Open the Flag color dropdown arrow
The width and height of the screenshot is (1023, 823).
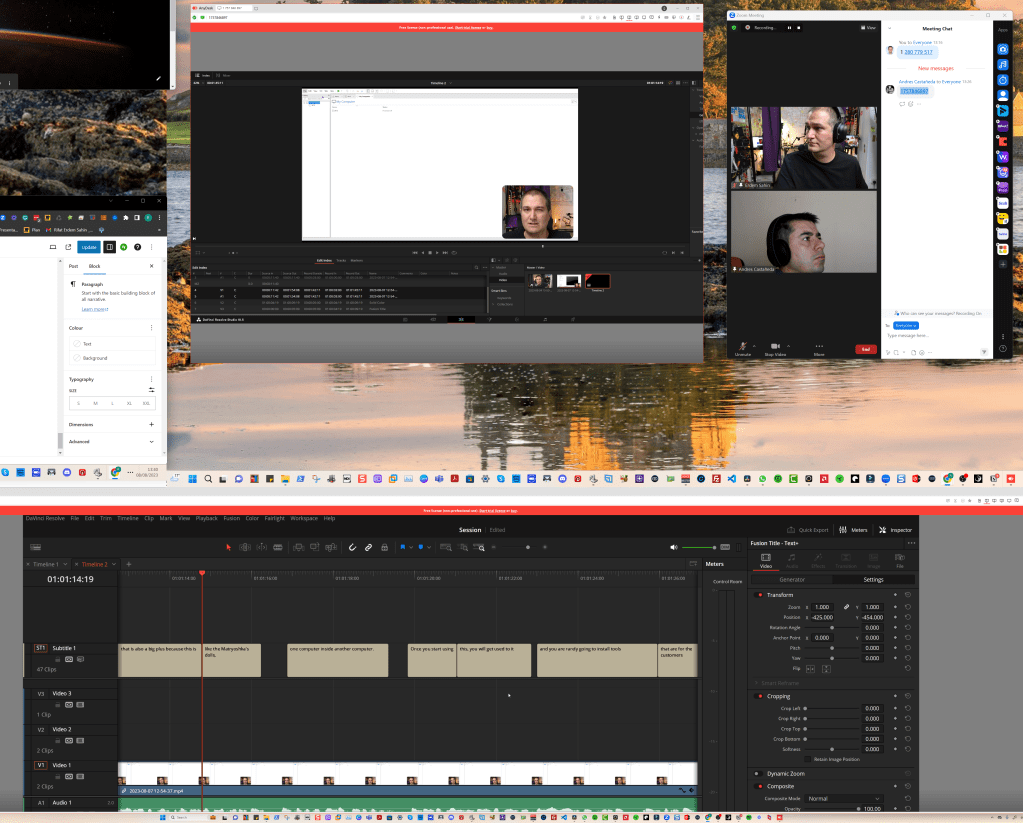(410, 548)
